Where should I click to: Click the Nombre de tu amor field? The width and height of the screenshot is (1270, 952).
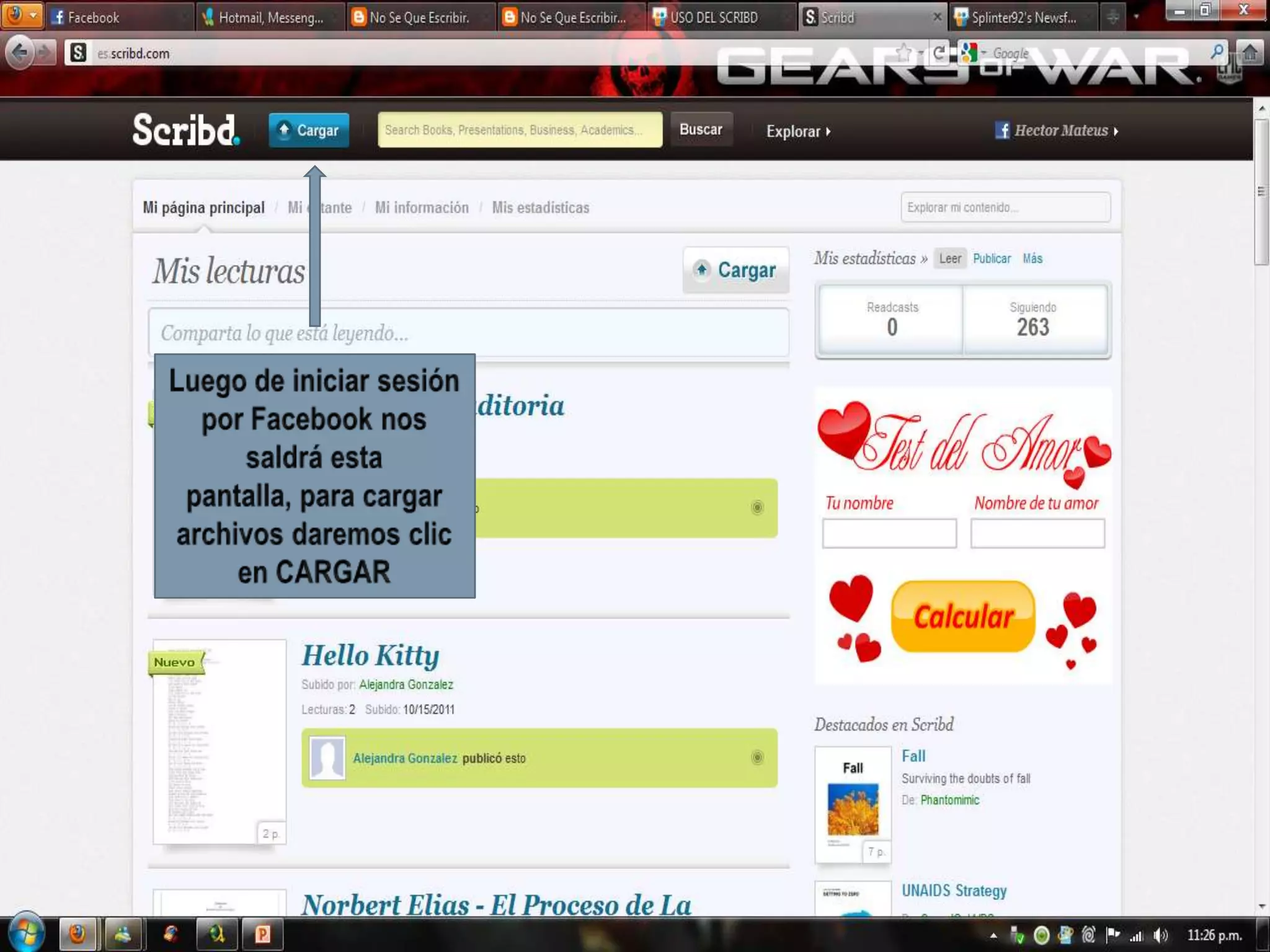(x=1037, y=533)
